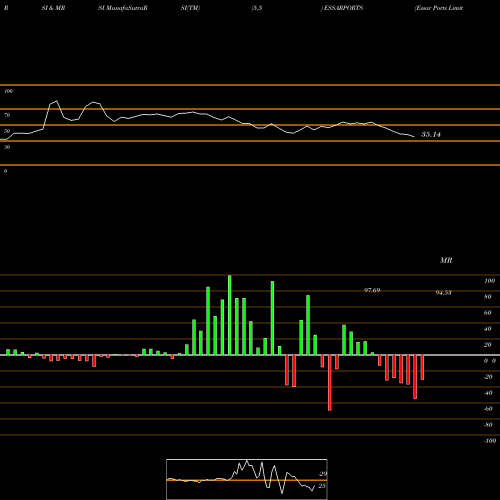
Task: Click the MR axis label -60
Action: point(488,409)
